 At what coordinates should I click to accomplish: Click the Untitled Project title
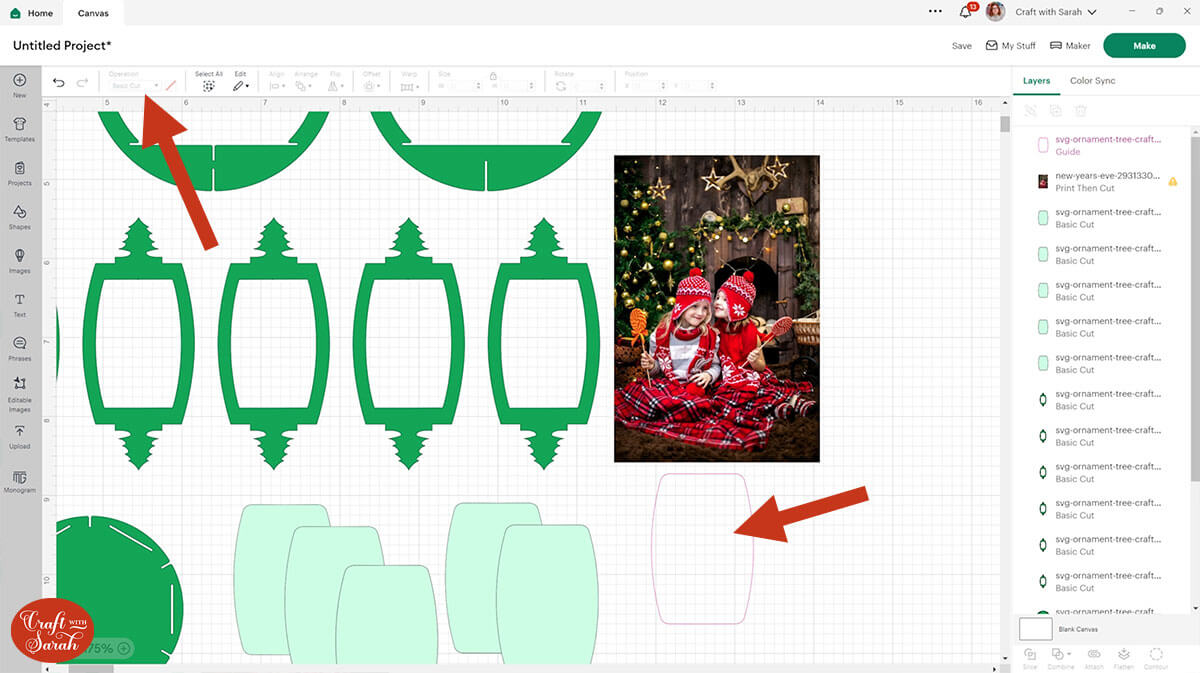point(62,46)
